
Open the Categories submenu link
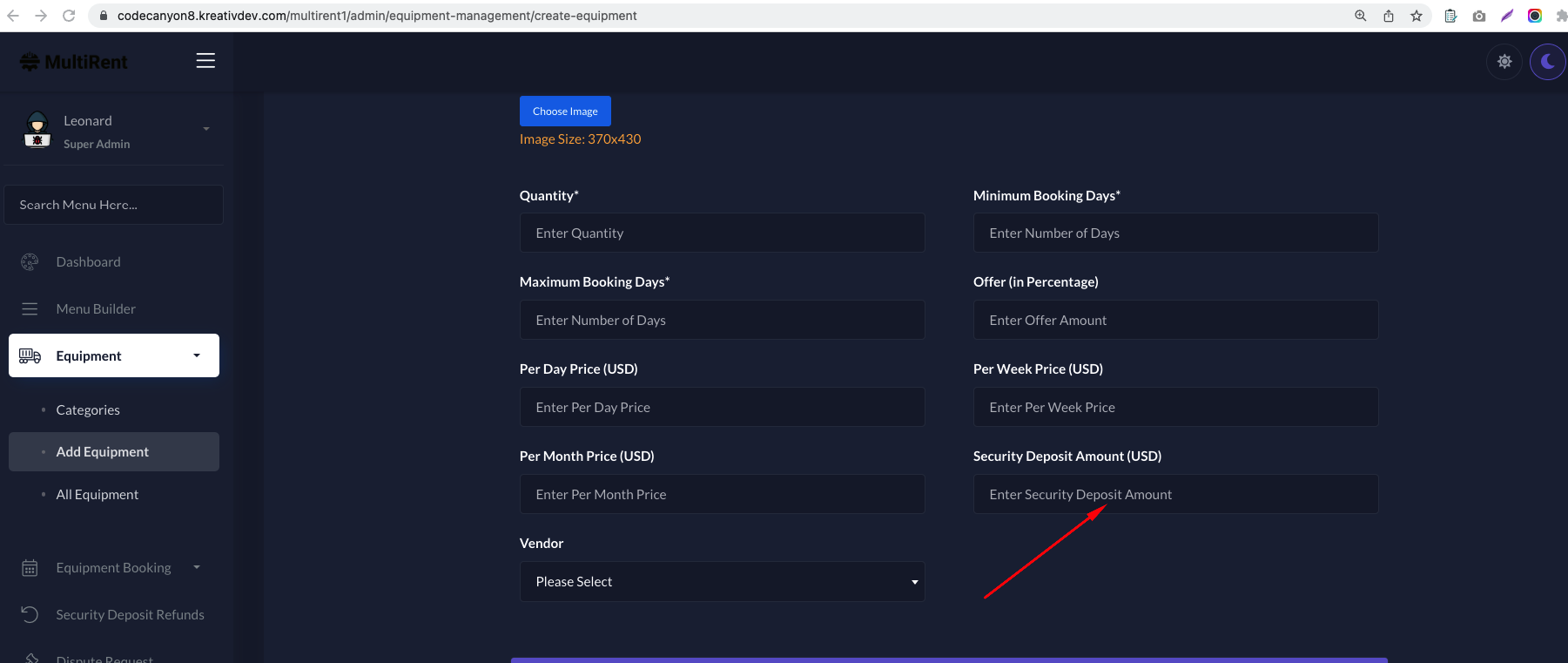88,409
